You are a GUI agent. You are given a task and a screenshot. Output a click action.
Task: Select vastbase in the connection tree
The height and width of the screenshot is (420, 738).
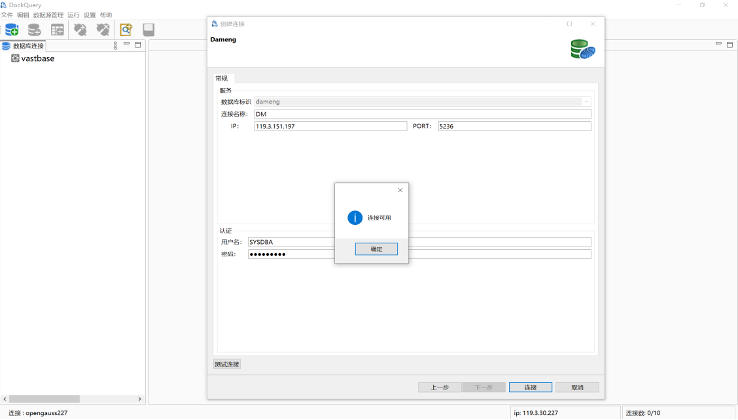pyautogui.click(x=38, y=58)
